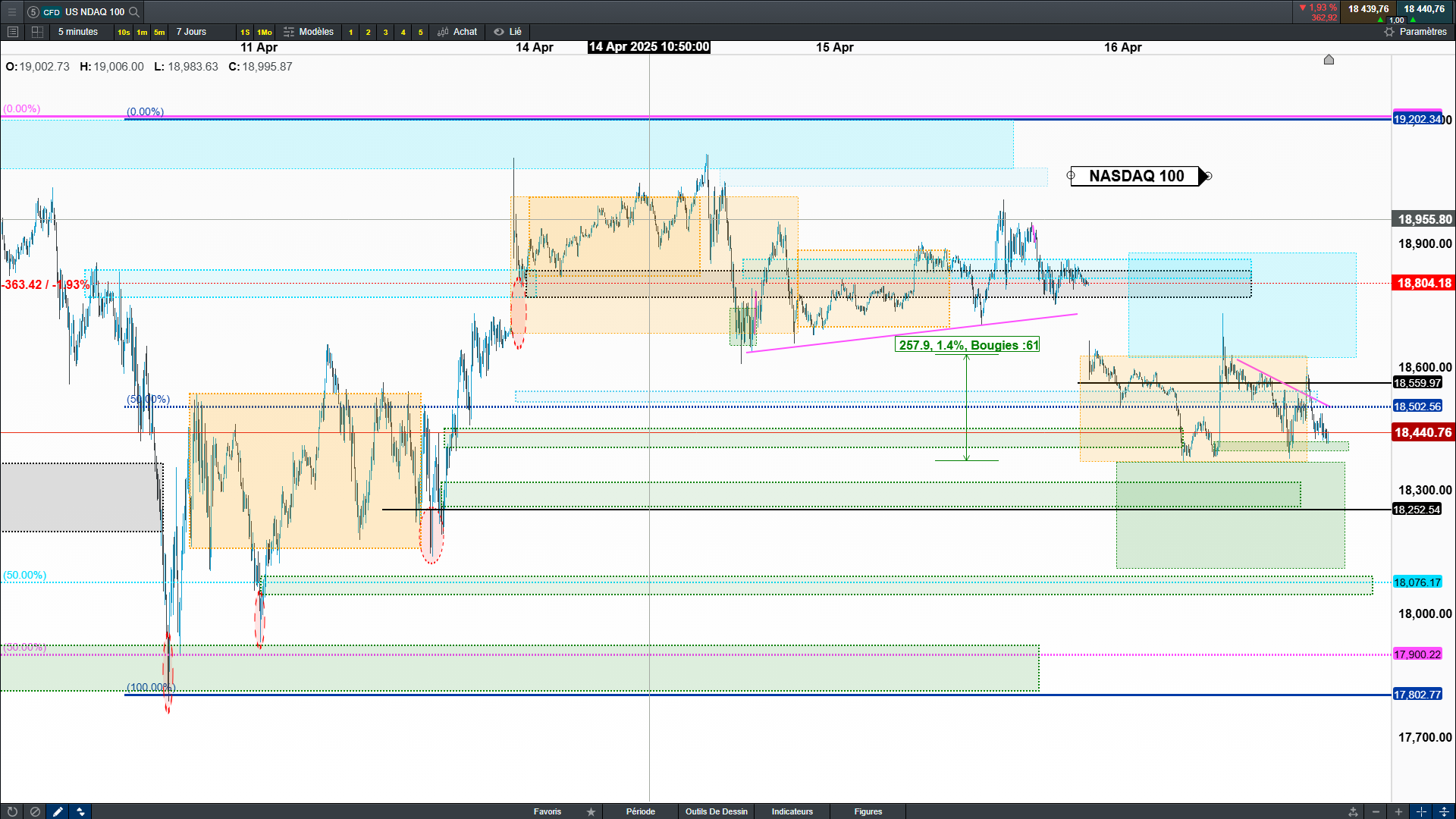
Task: Click the Période button
Action: pyautogui.click(x=640, y=811)
